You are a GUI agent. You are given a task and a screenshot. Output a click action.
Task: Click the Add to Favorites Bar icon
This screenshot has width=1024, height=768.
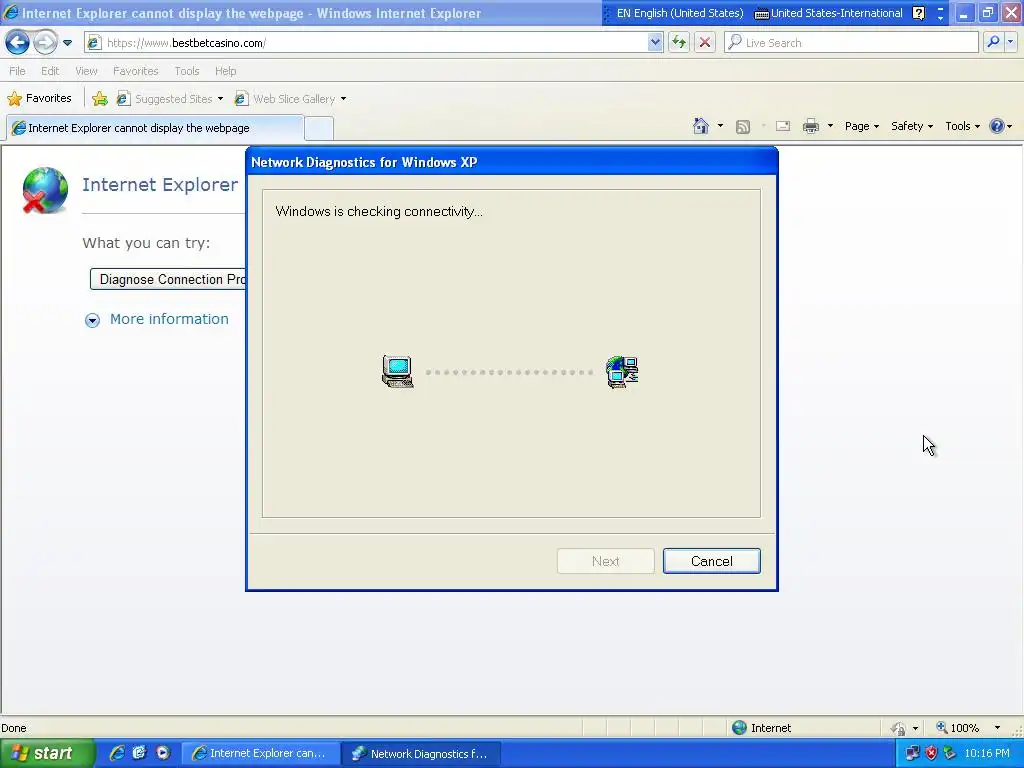pos(100,99)
